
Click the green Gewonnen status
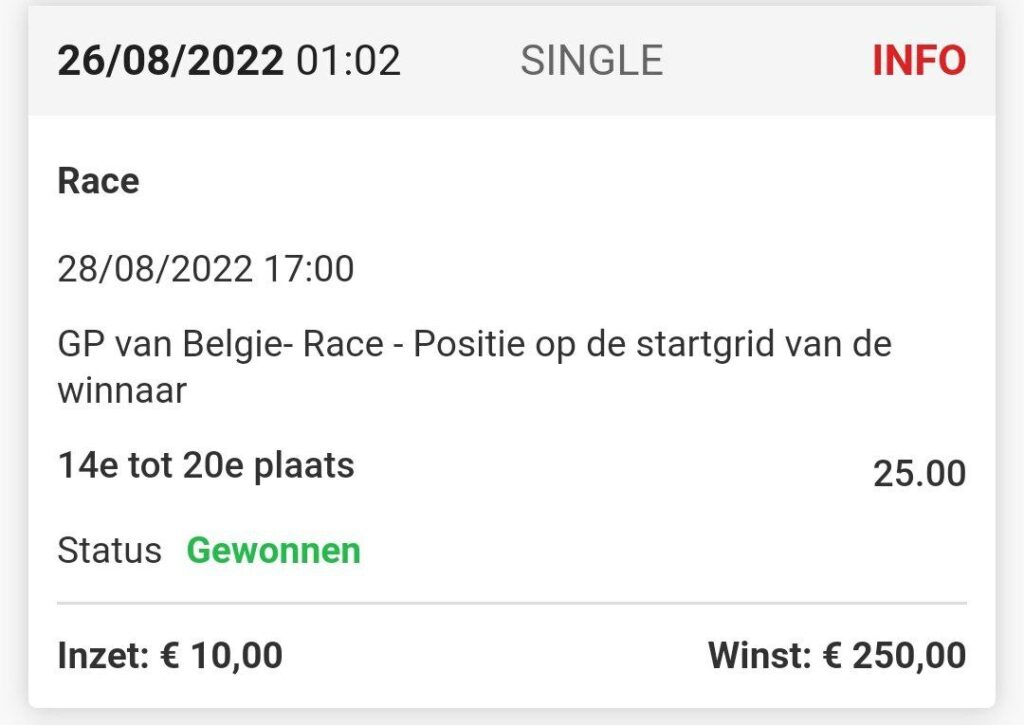[273, 550]
